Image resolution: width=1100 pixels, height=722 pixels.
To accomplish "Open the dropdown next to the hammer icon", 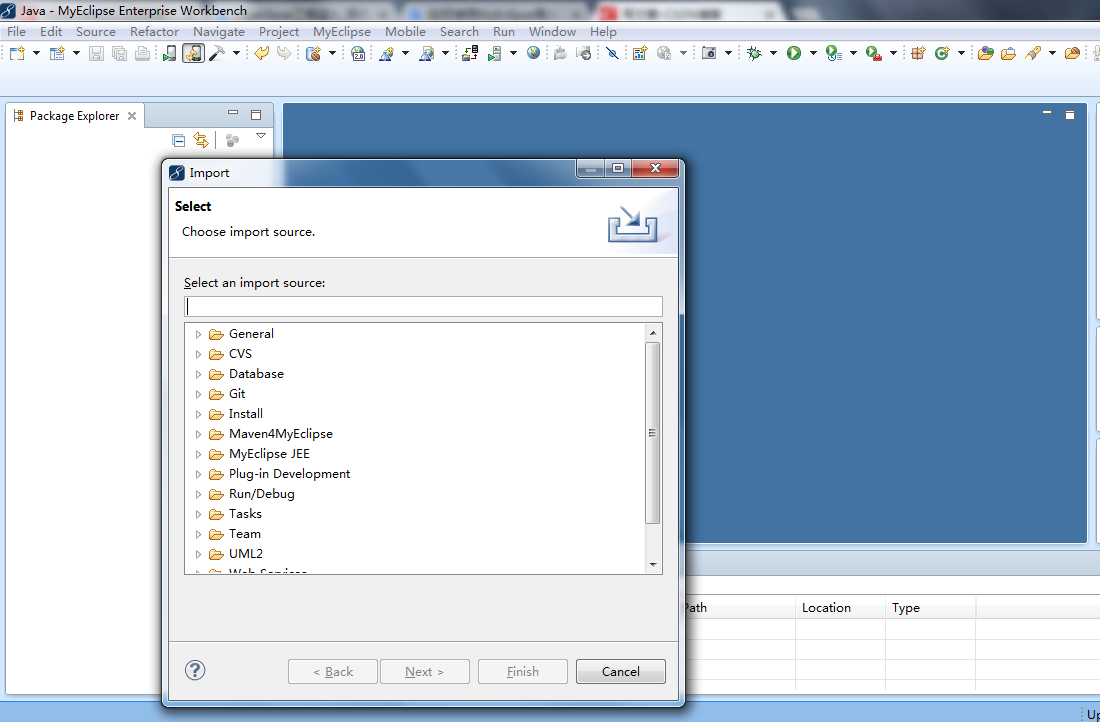I will click(x=236, y=53).
